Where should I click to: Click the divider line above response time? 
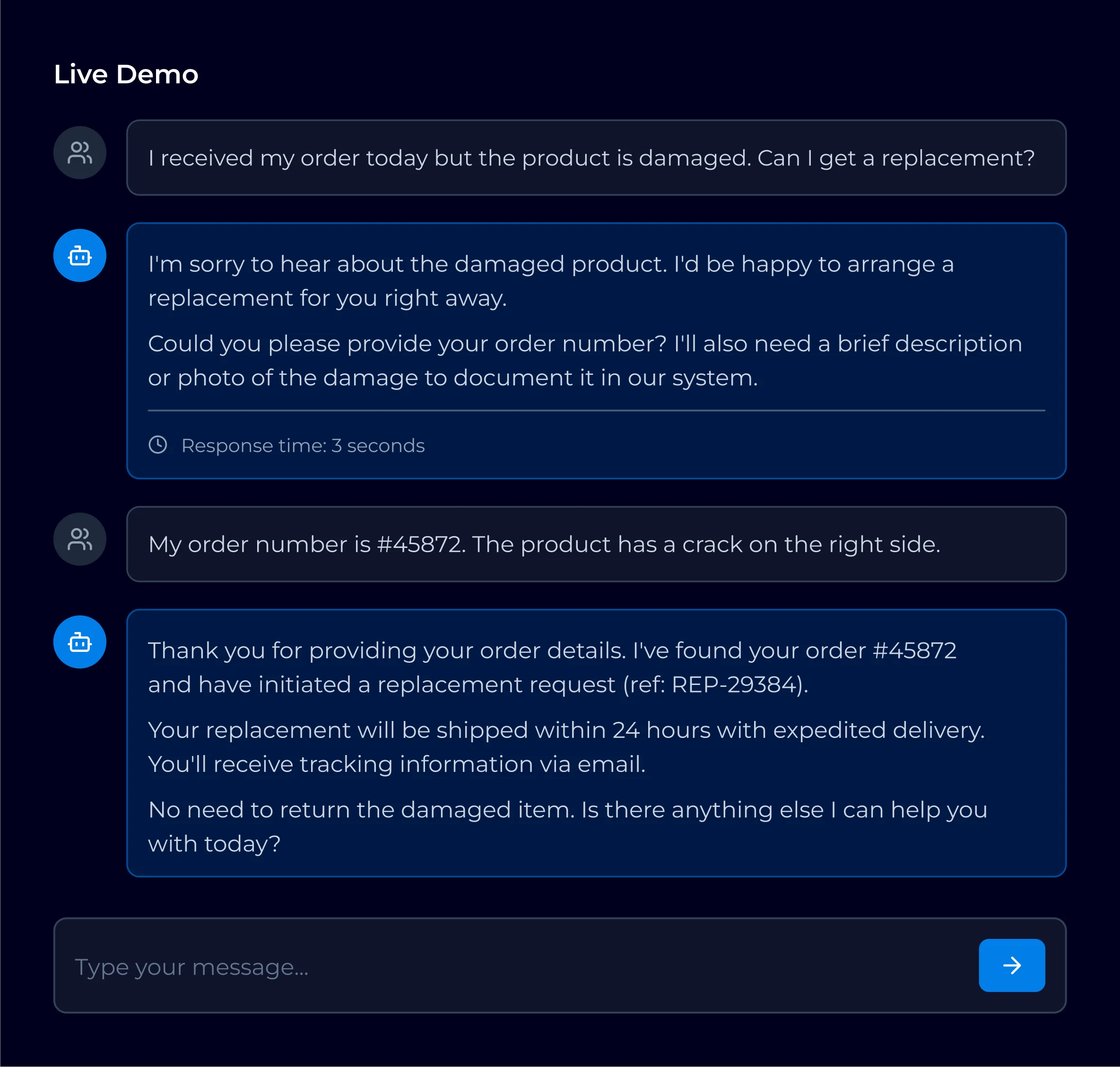click(596, 410)
